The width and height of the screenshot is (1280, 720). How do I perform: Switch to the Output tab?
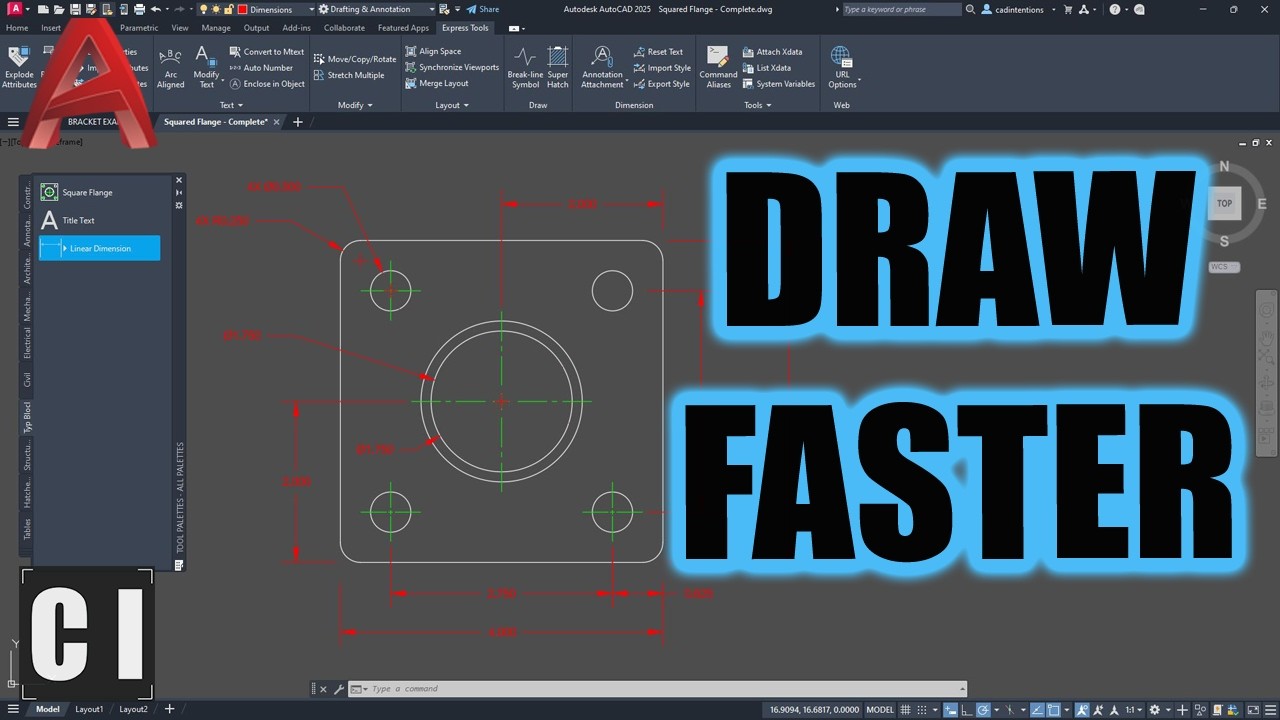(x=256, y=28)
